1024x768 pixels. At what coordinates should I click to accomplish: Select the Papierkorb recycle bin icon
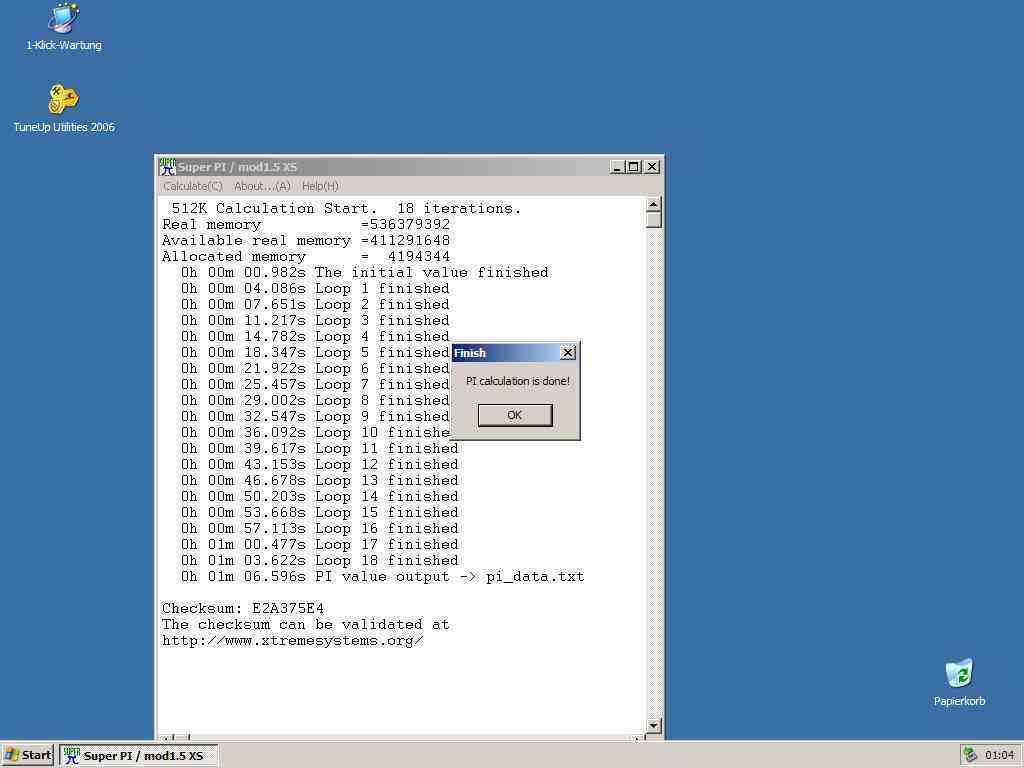click(x=959, y=682)
